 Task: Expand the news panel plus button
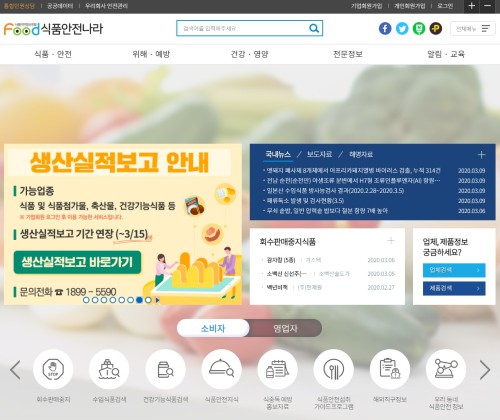(481, 155)
